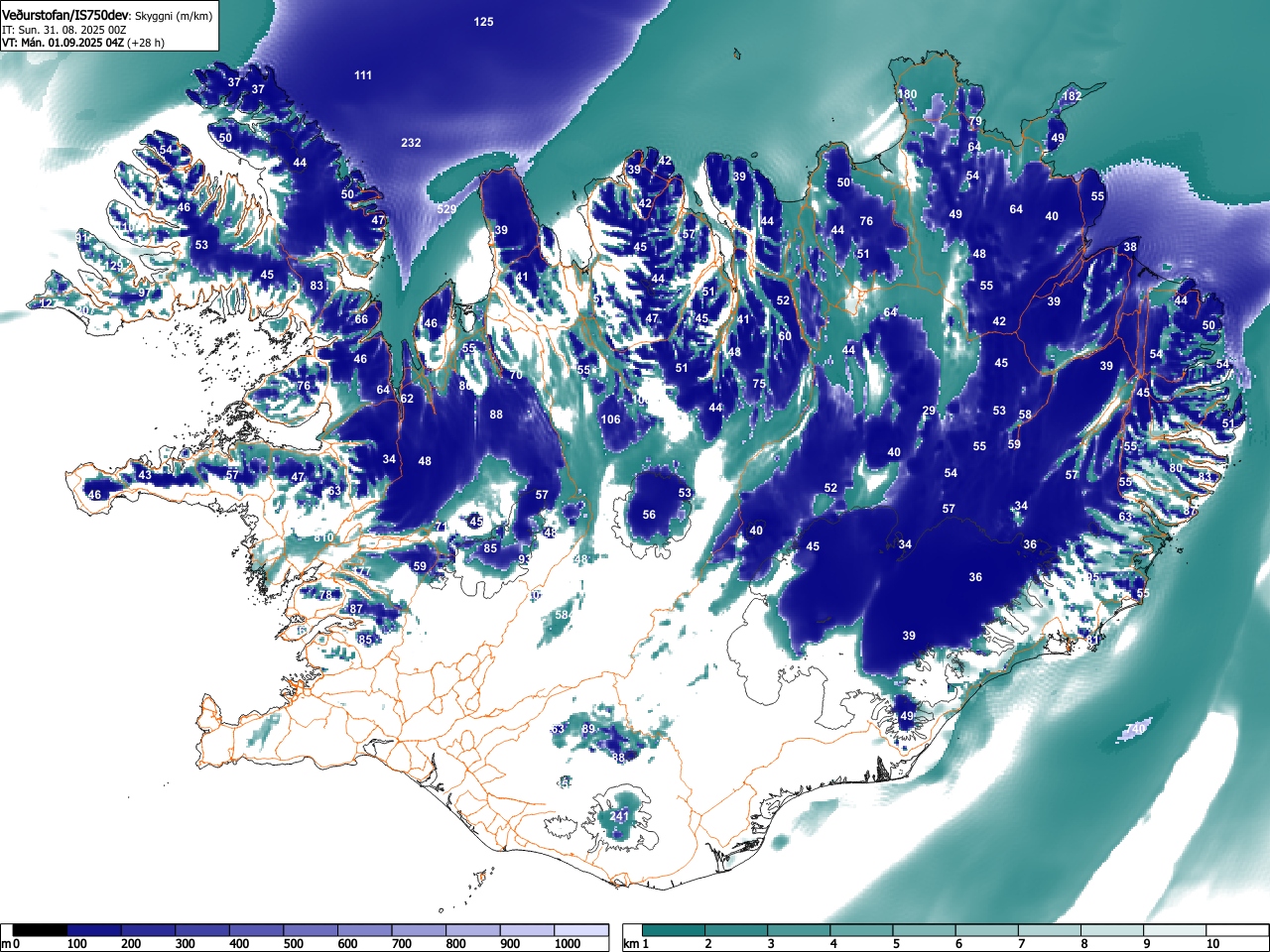Click the 'km 1' label on the kilometer legend

pyautogui.click(x=637, y=944)
